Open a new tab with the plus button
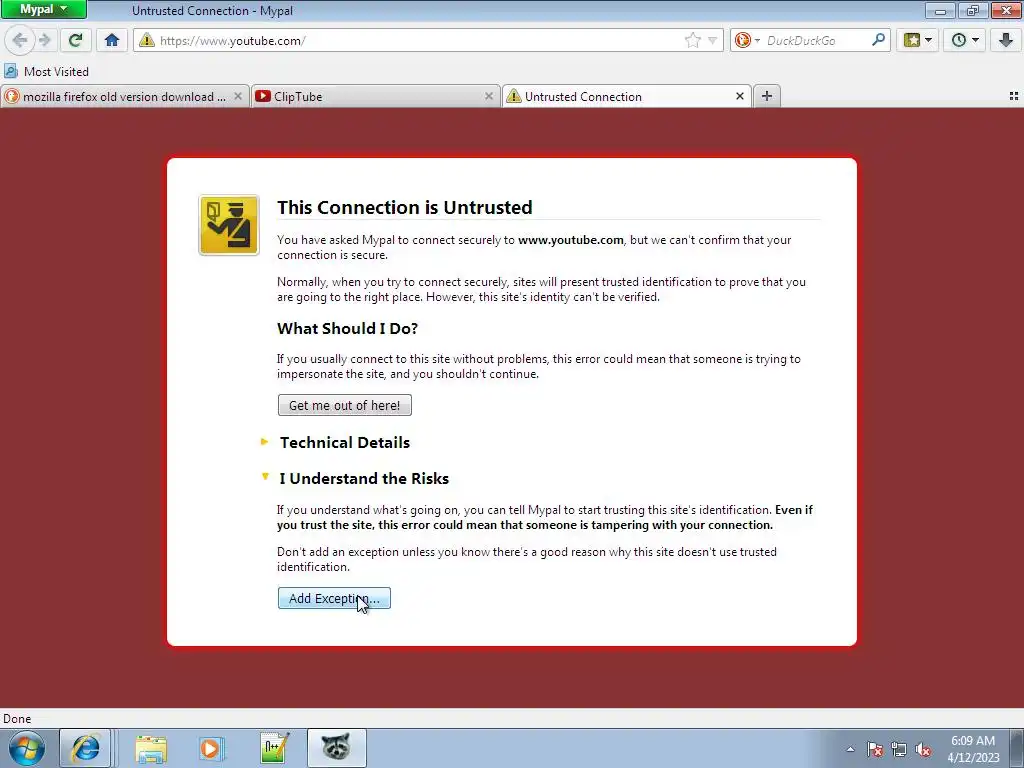Viewport: 1024px width, 768px height. tap(767, 96)
